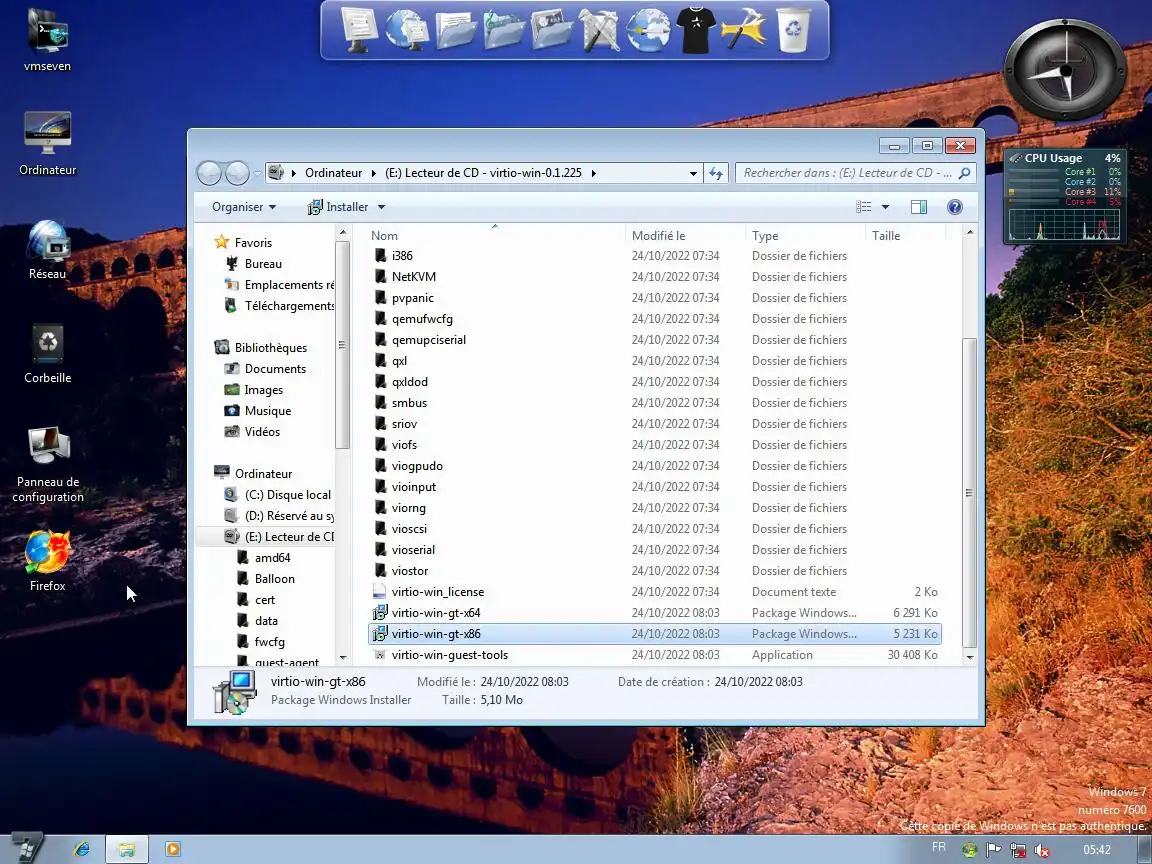Sort by the Type column header

click(805, 236)
